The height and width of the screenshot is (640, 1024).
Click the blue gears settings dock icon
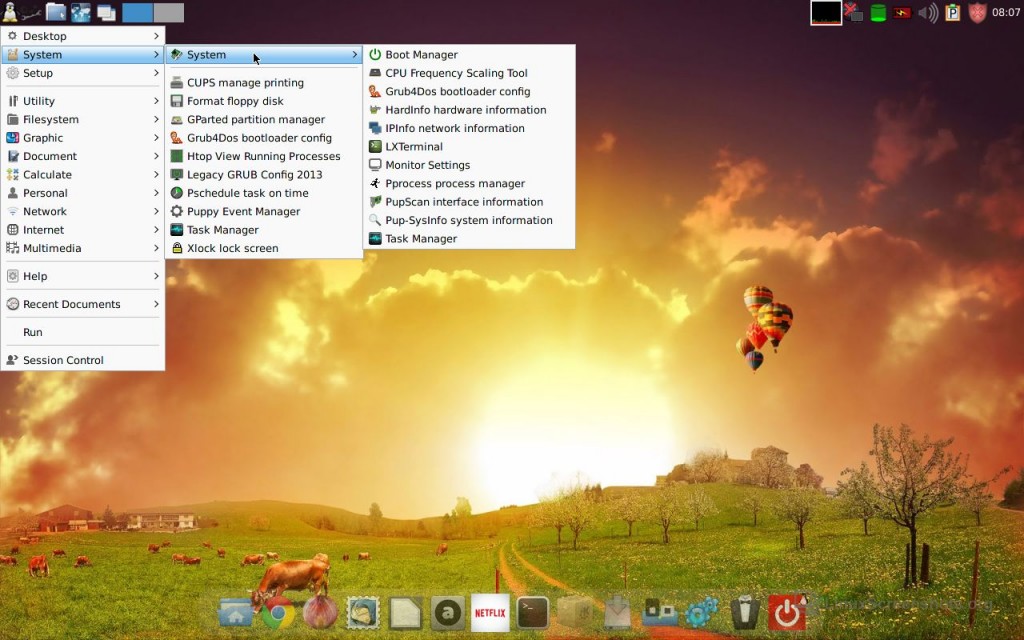(701, 612)
